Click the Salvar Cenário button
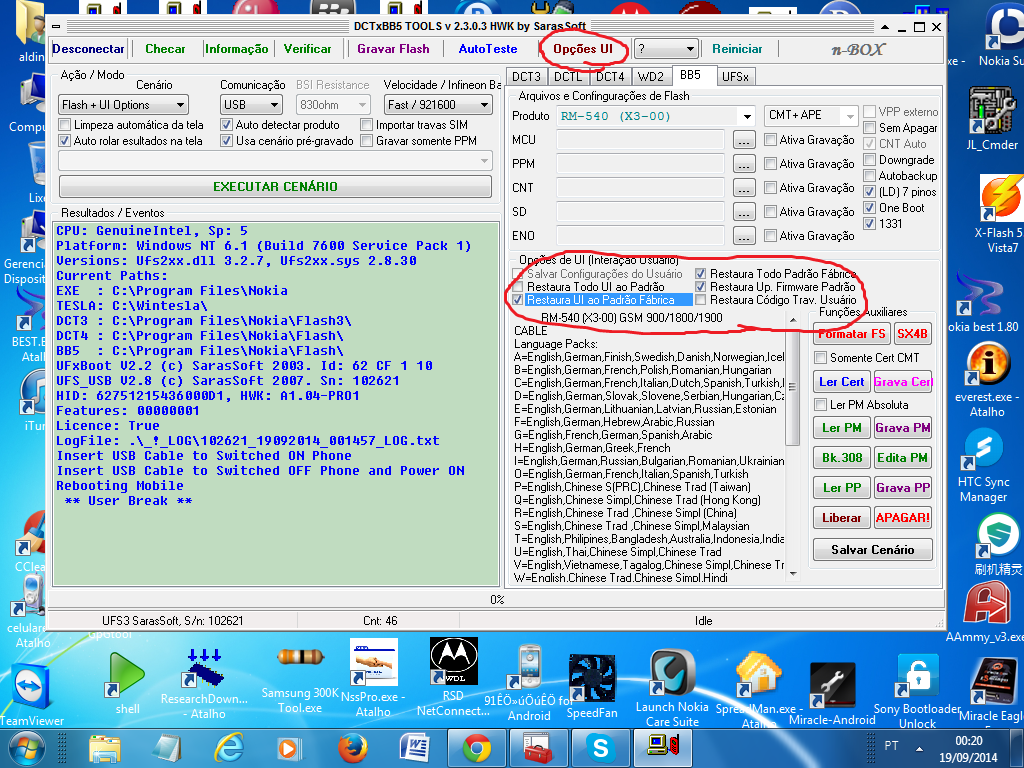This screenshot has height=768, width=1024. click(872, 550)
